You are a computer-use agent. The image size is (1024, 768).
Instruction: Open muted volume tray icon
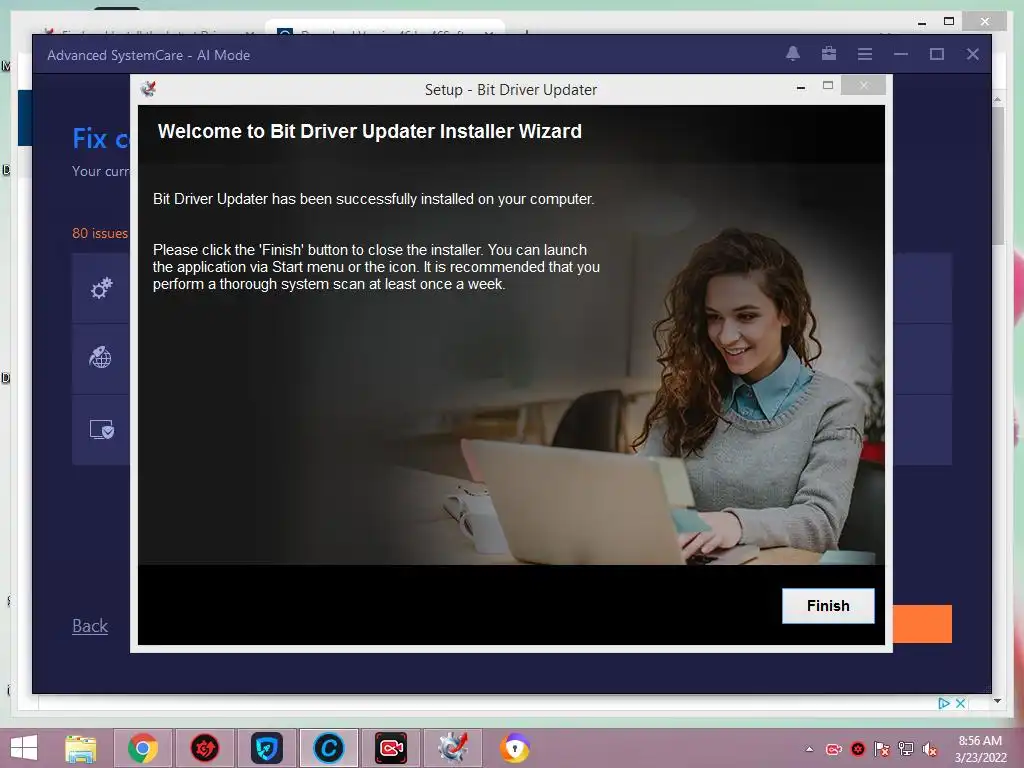(x=930, y=749)
